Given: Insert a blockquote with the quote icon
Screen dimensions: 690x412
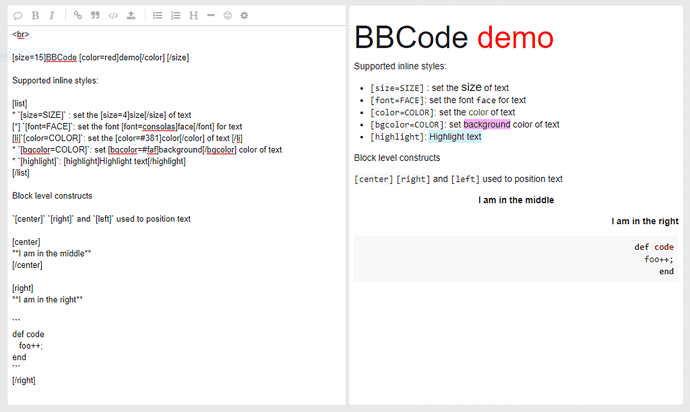Looking at the screenshot, I should [x=95, y=15].
